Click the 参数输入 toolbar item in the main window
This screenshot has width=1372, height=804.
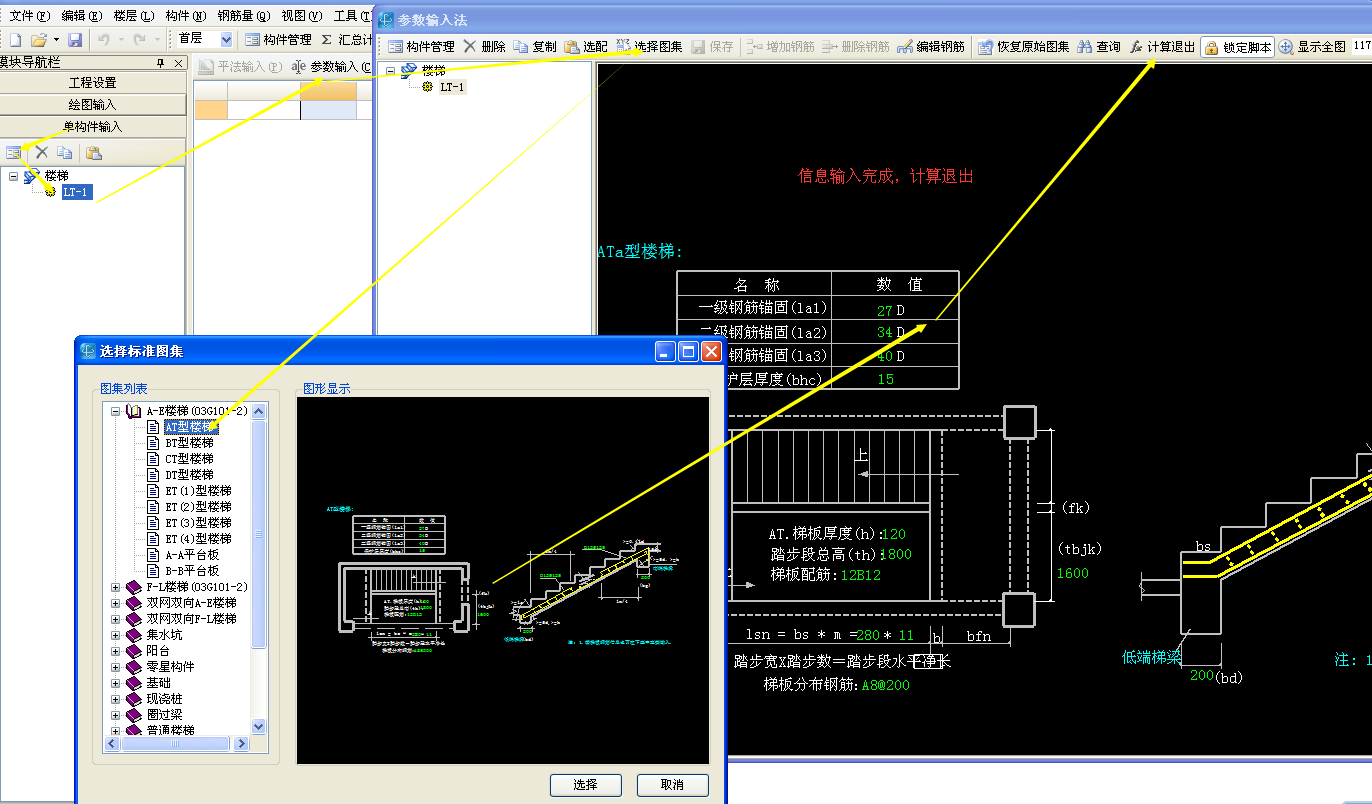pos(331,67)
